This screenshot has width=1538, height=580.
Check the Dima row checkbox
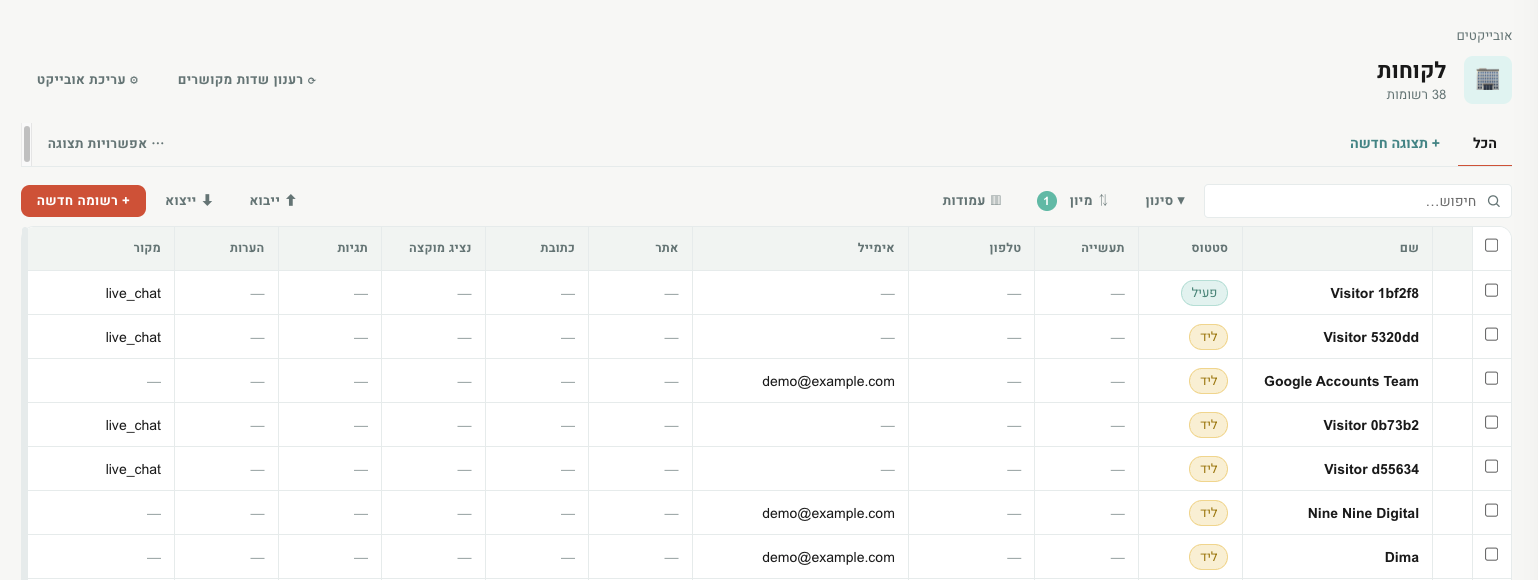(1492, 555)
